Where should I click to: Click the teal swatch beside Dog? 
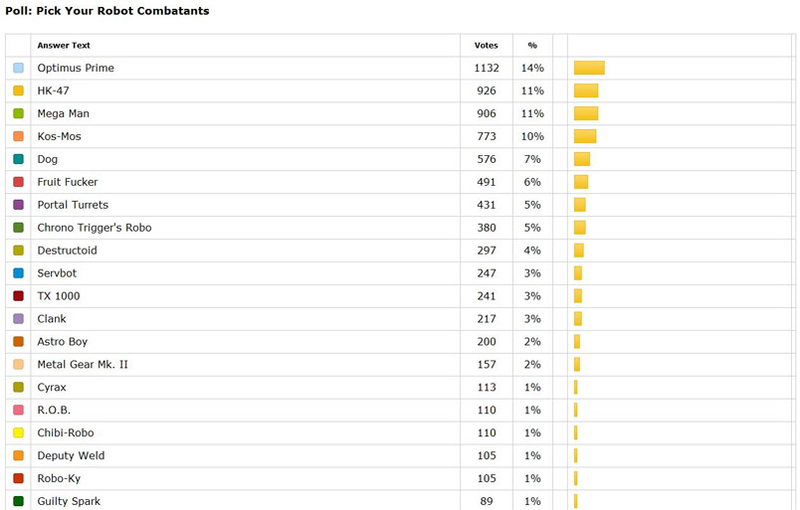tap(18, 159)
